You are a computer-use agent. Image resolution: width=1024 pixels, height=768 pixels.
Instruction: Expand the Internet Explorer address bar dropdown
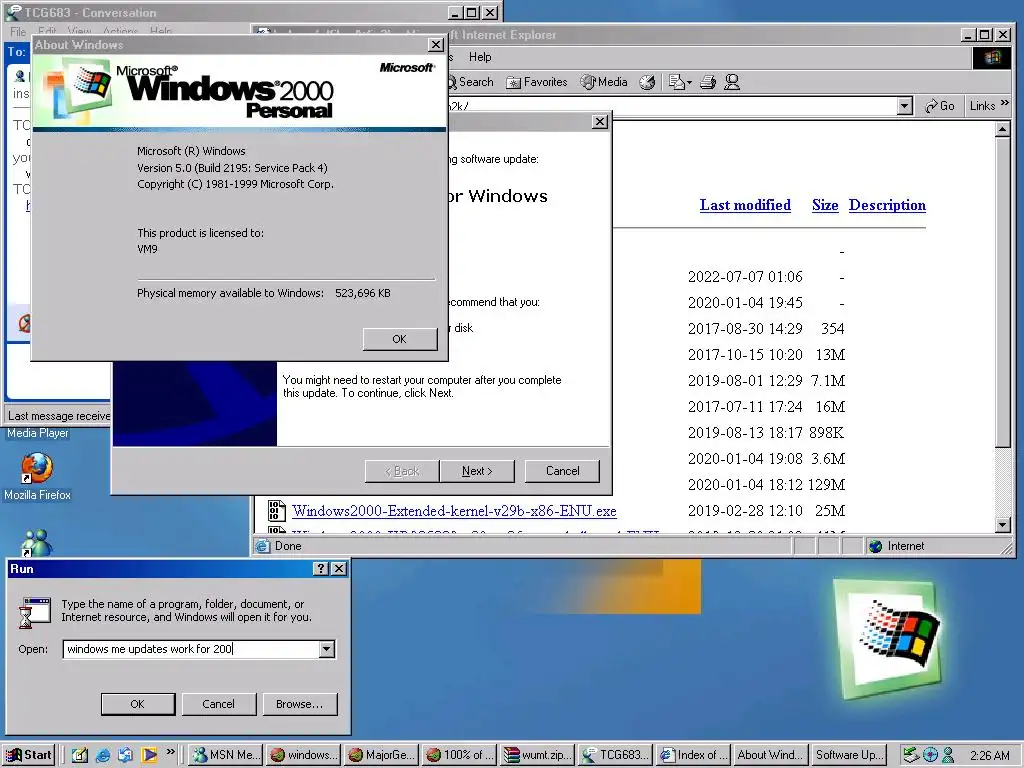click(904, 106)
